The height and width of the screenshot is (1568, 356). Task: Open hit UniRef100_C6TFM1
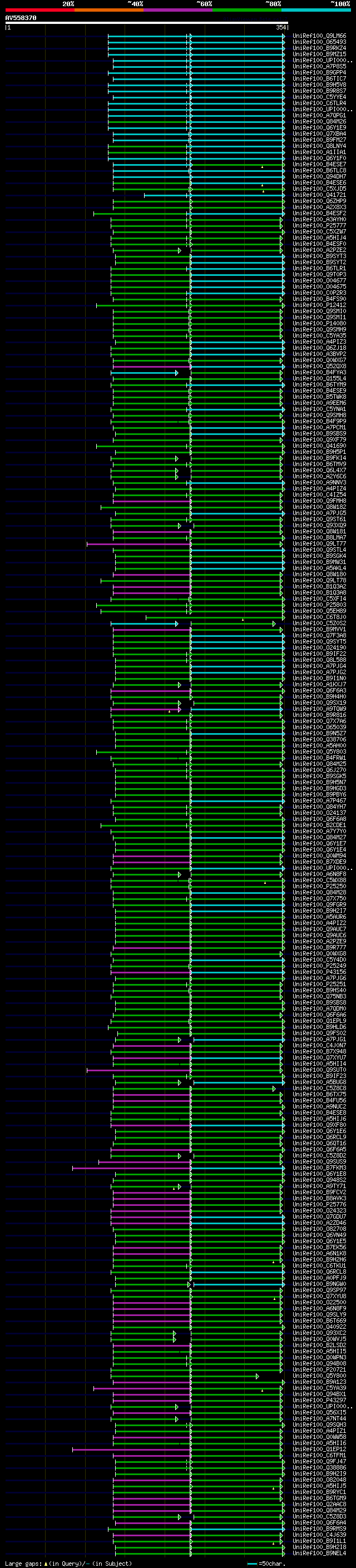tap(319, 1456)
